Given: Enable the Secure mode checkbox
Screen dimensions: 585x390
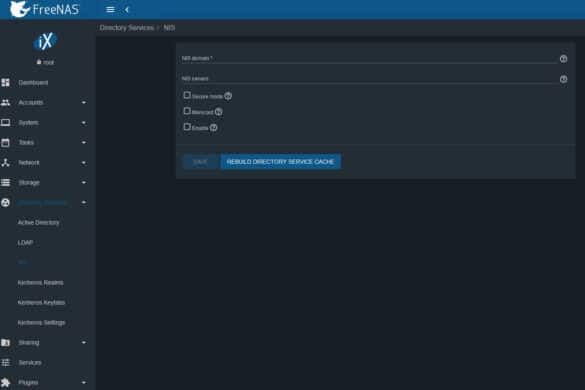Looking at the screenshot, I should (187, 96).
